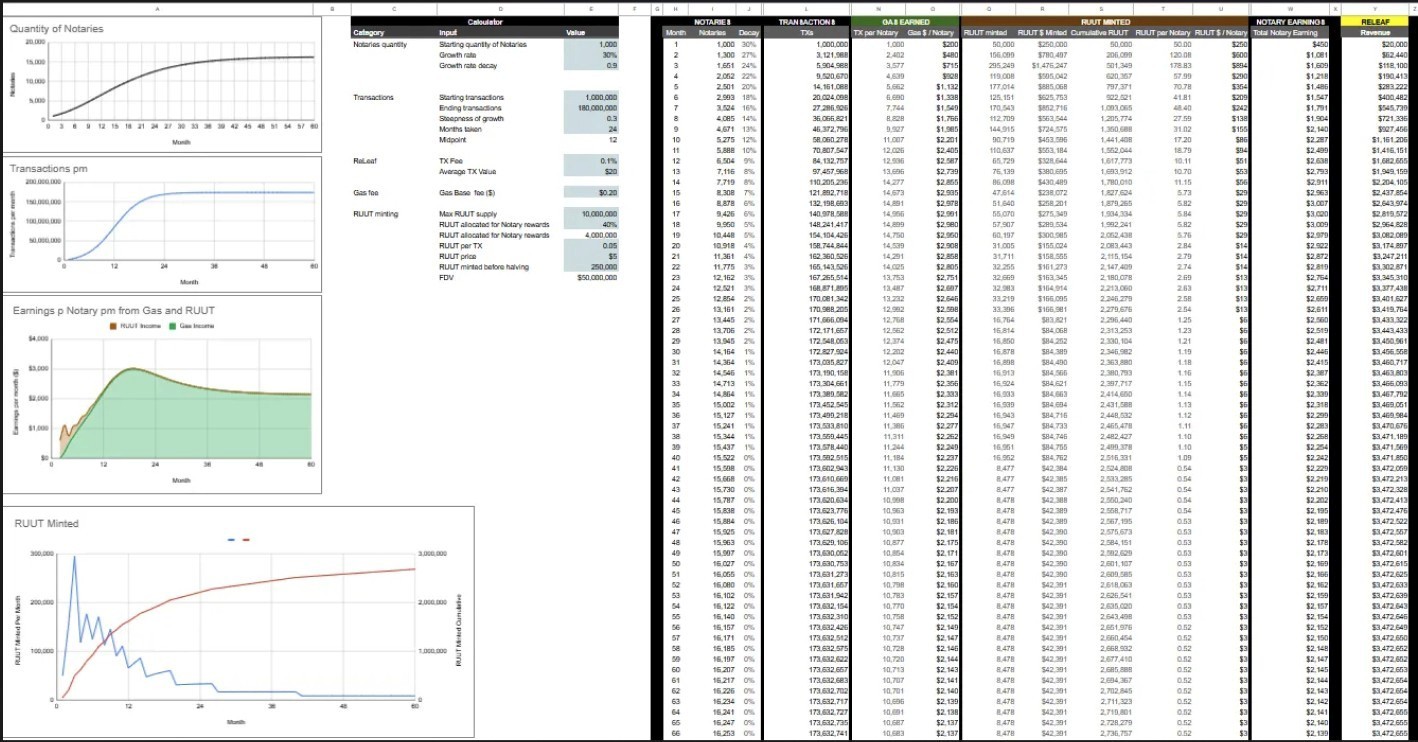Select the Max RUUT supply 10,000,000 cell

(591, 214)
